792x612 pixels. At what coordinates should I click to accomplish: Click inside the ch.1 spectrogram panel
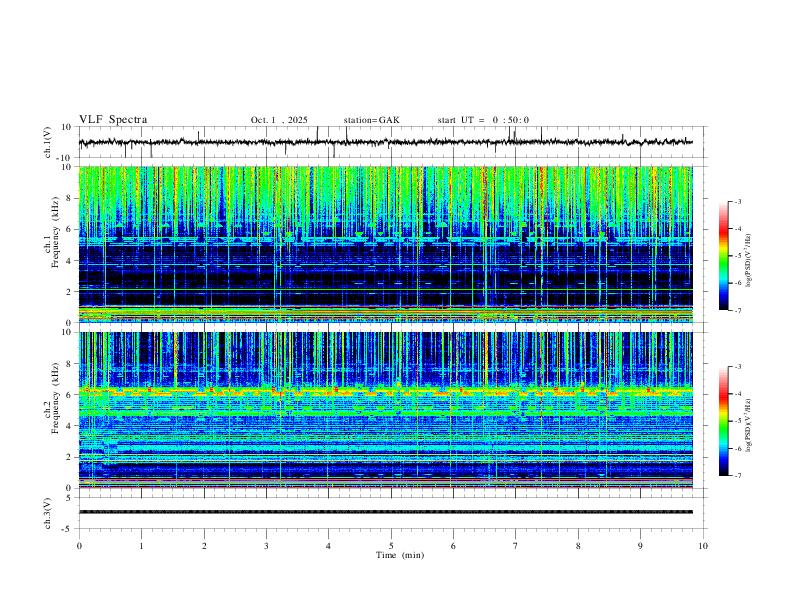(x=385, y=244)
